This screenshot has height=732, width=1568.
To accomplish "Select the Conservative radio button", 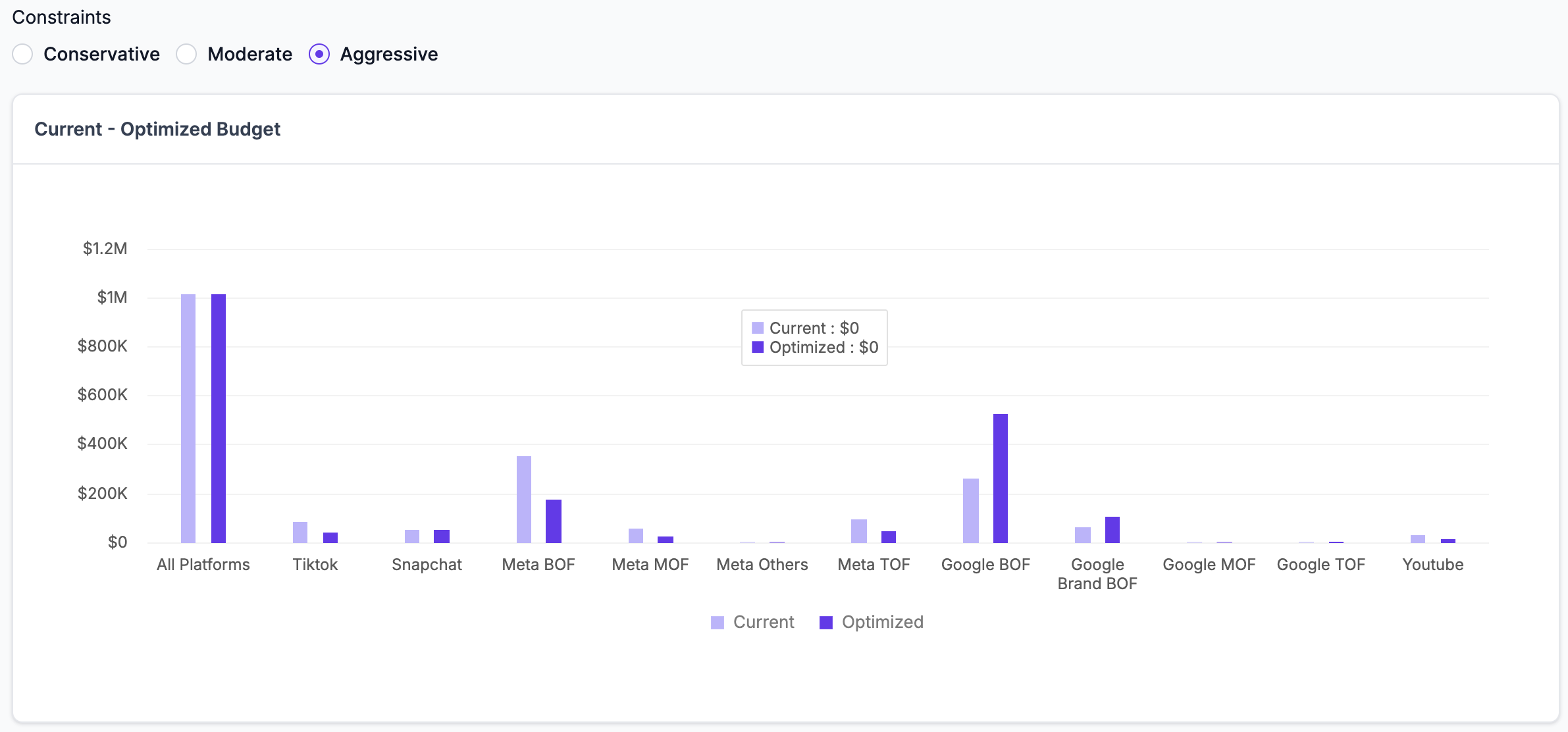I will point(22,54).
